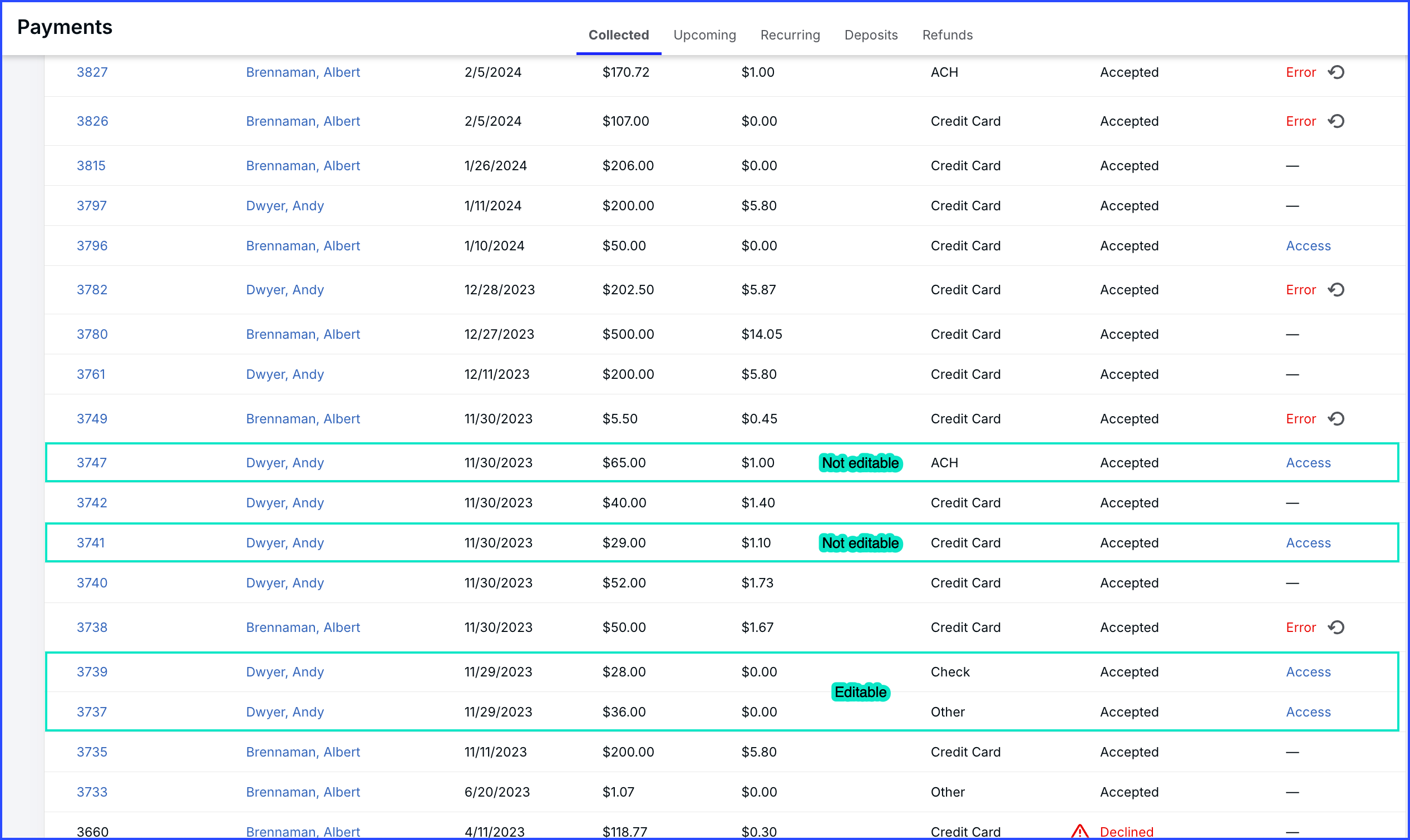Image resolution: width=1410 pixels, height=840 pixels.
Task: Open Brennaman, Albert on payment 3735 row
Action: [303, 752]
